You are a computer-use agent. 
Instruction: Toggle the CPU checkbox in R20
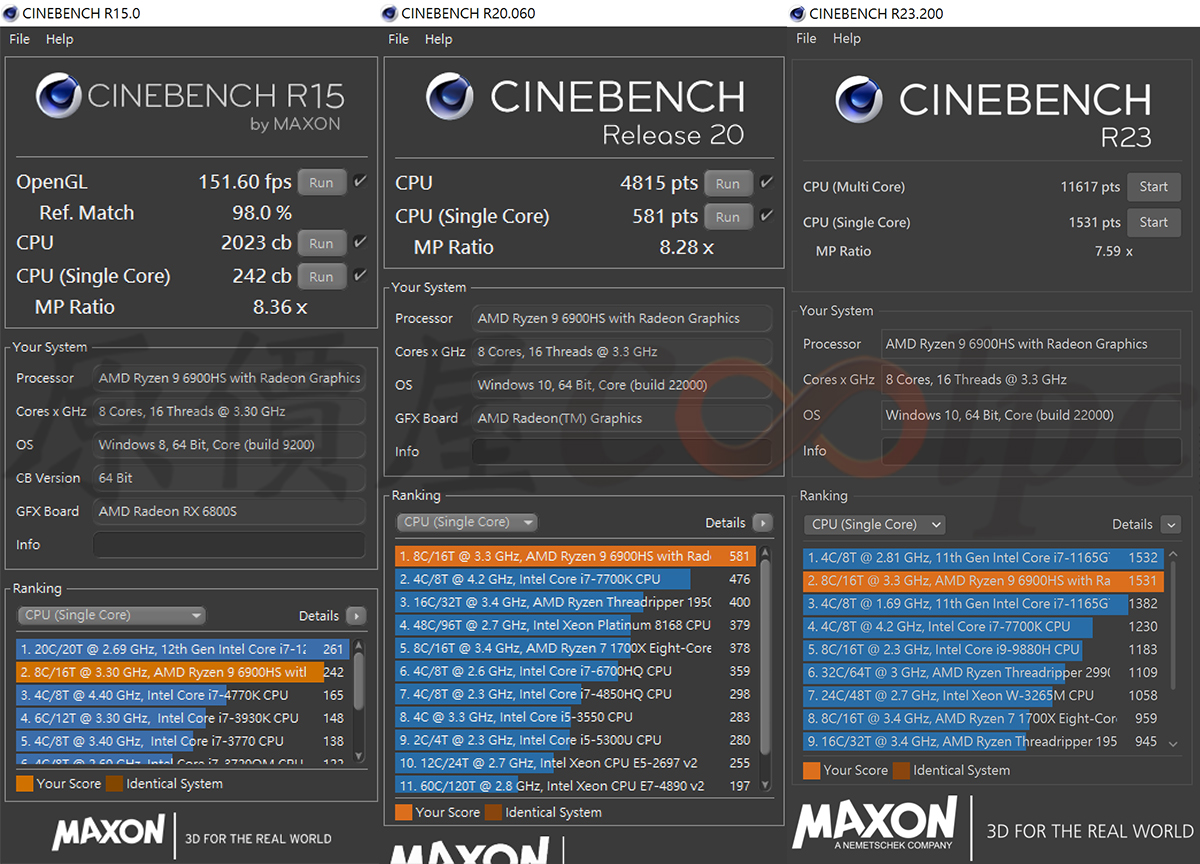click(766, 183)
